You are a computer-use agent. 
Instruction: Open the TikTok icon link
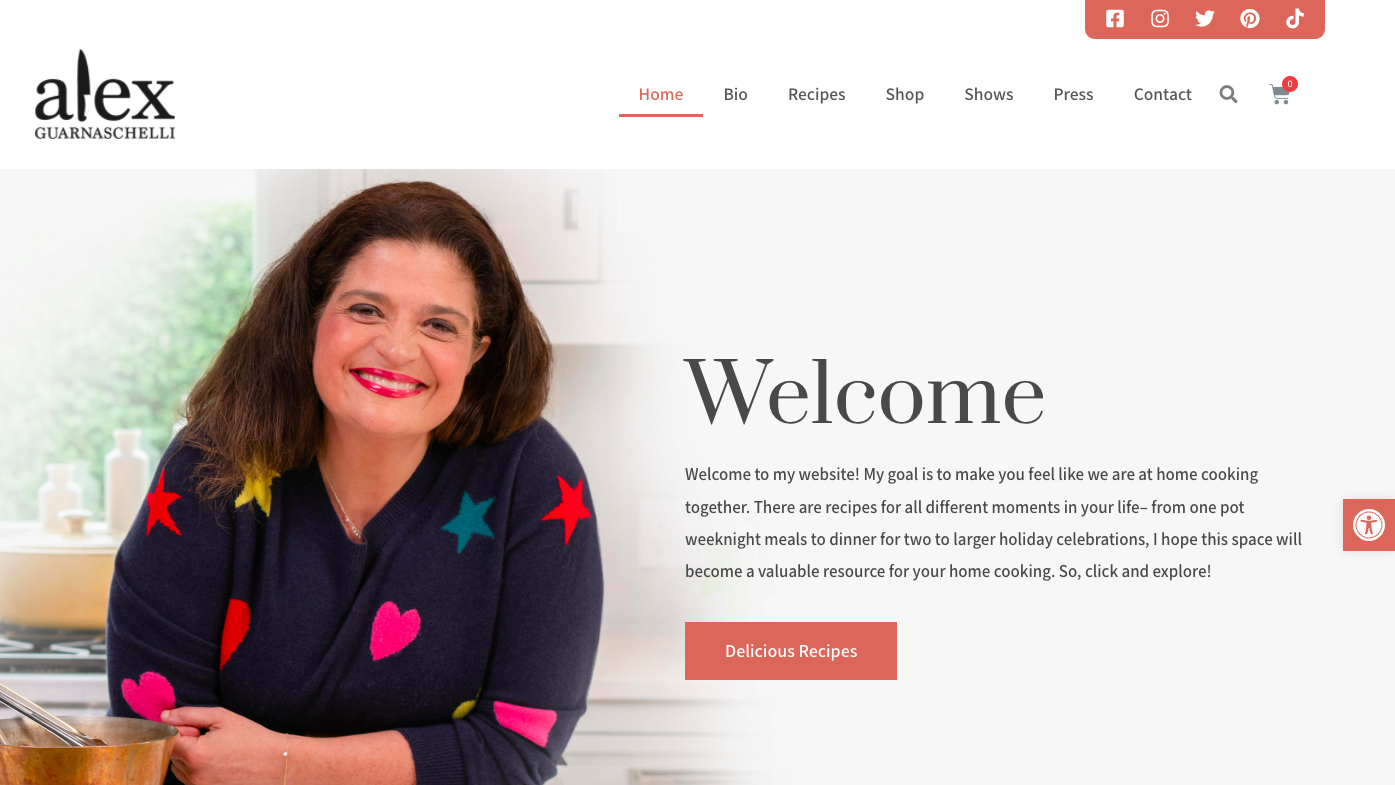click(x=1295, y=19)
